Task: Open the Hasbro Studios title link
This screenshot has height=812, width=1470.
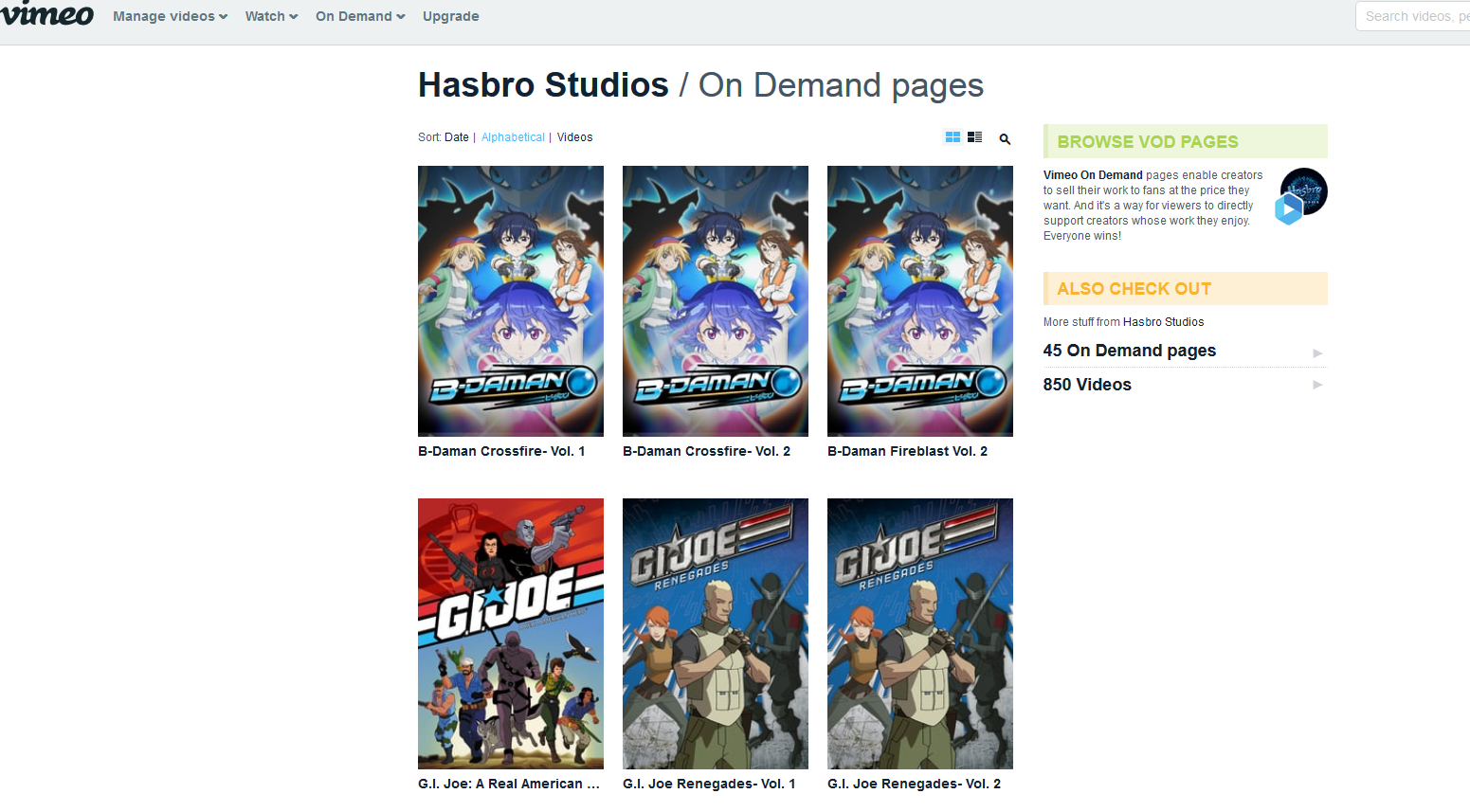Action: point(543,85)
